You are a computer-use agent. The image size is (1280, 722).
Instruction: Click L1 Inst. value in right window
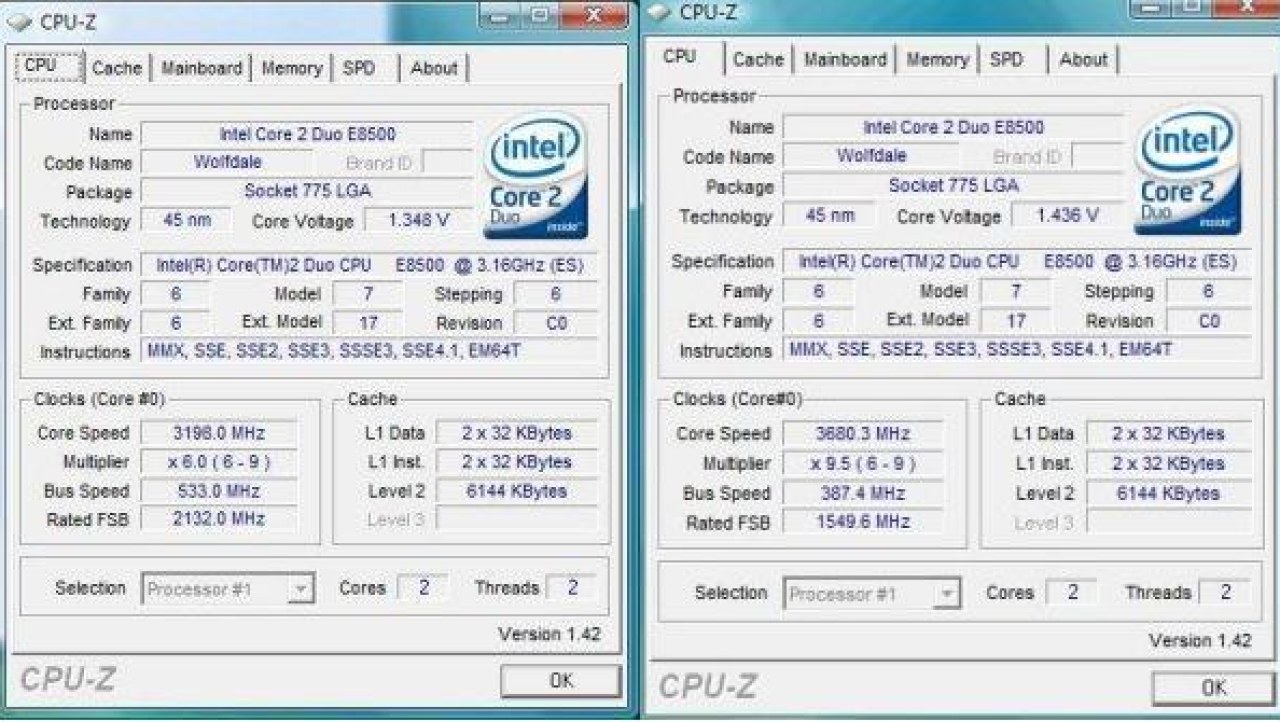(1168, 463)
